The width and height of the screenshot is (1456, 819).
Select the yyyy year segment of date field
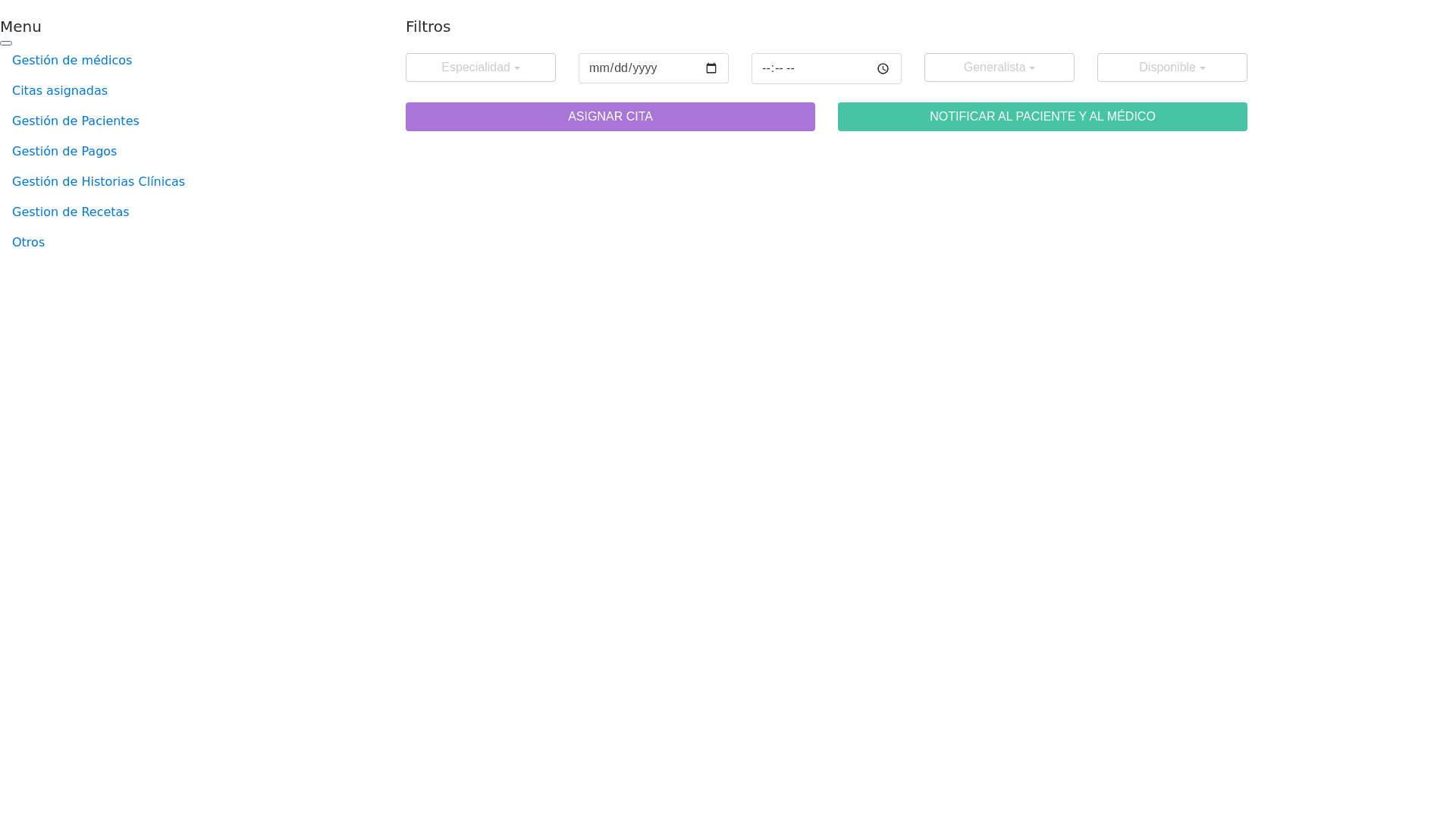click(645, 68)
